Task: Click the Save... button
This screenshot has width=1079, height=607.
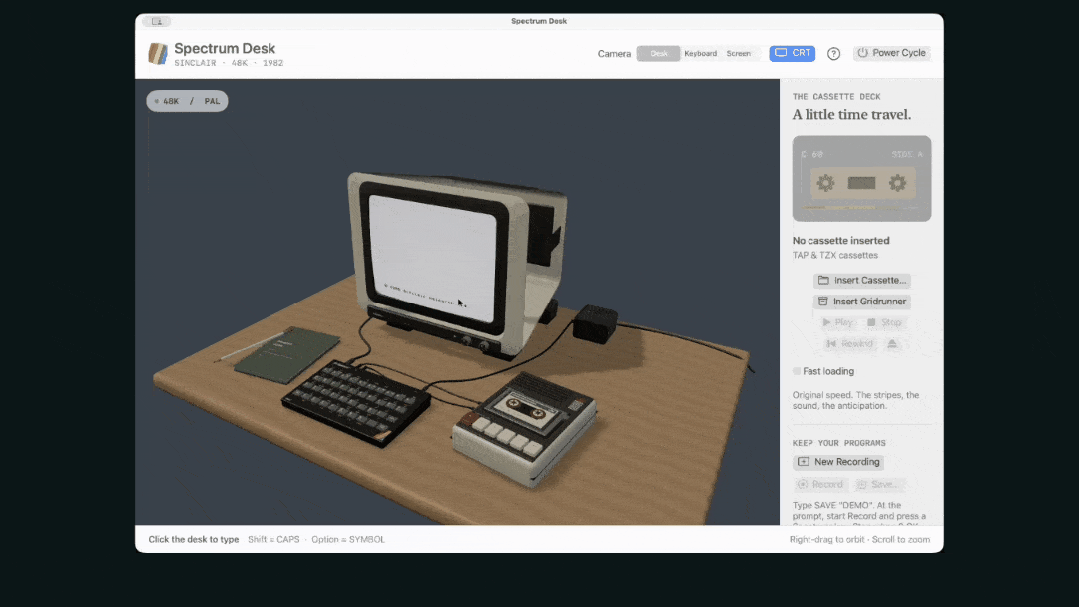Action: [x=877, y=484]
